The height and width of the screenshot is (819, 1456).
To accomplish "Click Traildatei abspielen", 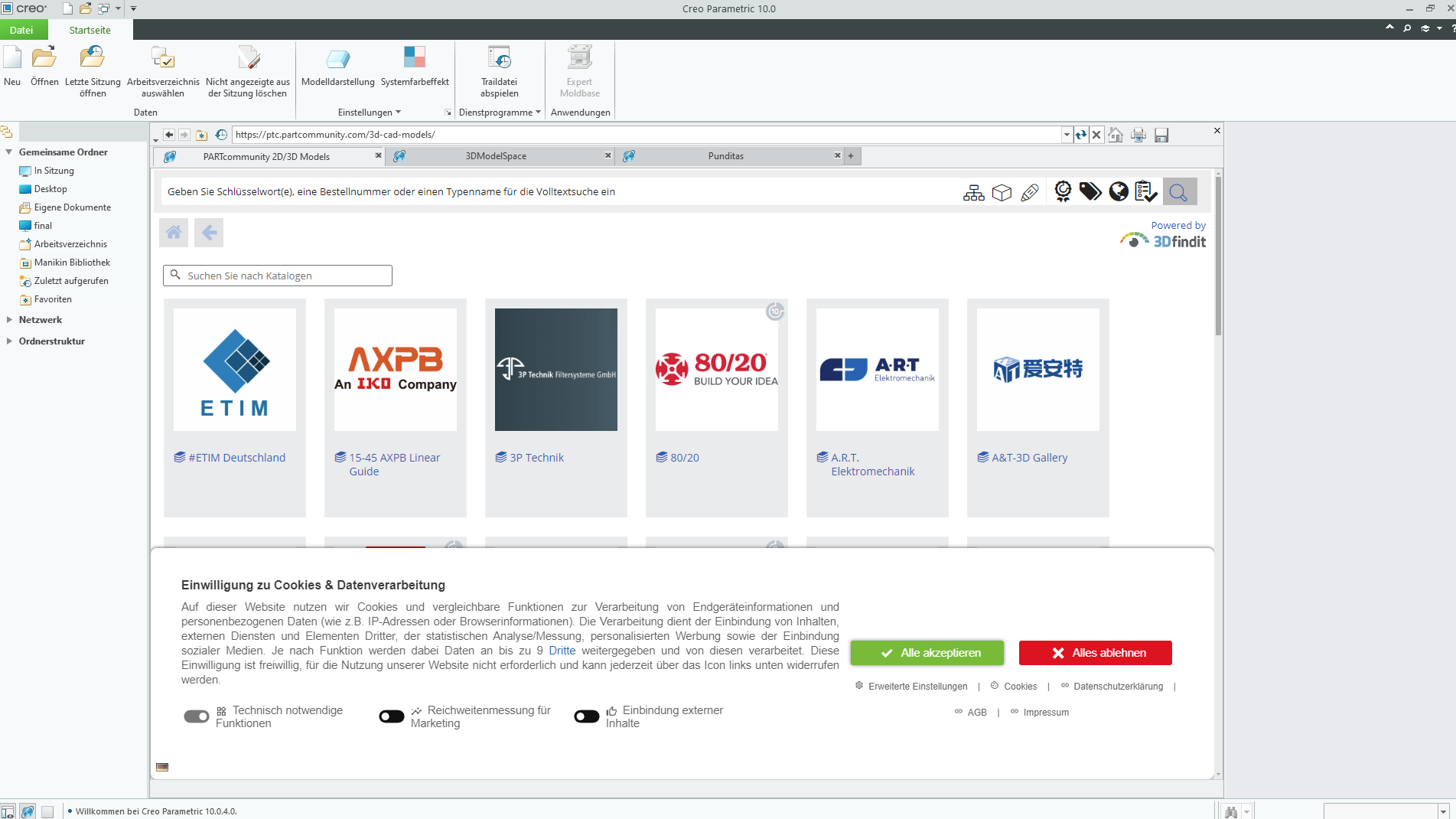I will pos(499,71).
